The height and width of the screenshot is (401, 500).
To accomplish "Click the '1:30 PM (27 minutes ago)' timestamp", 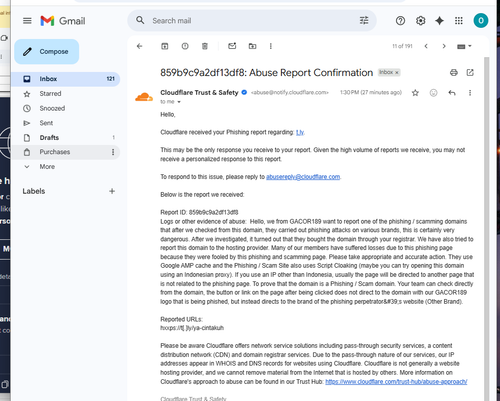I will [371, 92].
